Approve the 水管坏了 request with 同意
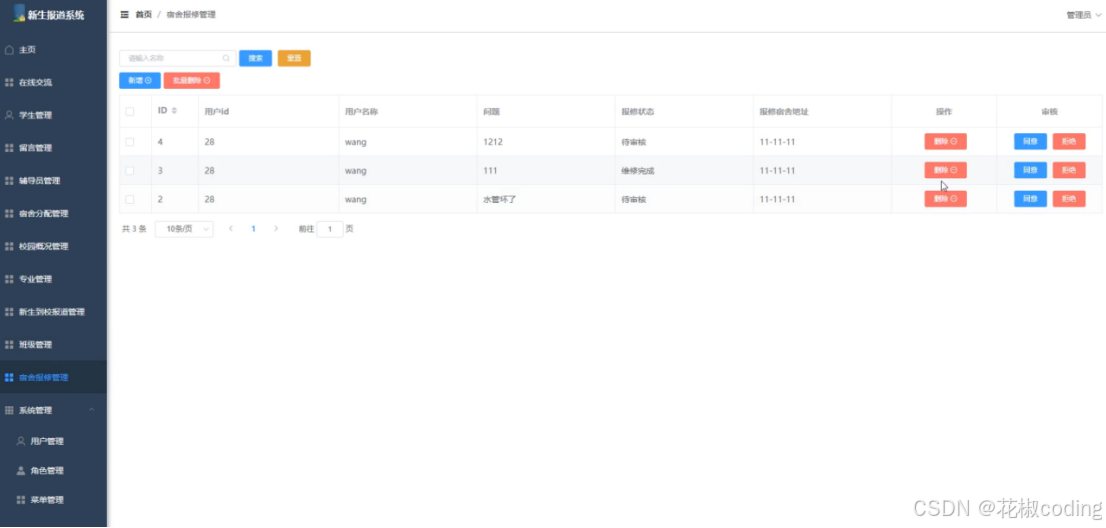The width and height of the screenshot is (1106, 528). [1031, 199]
